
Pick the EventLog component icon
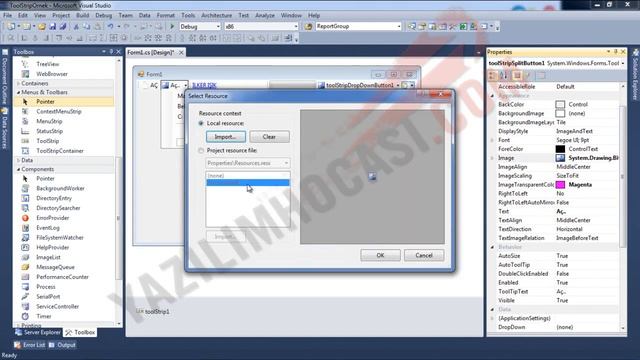(25, 228)
